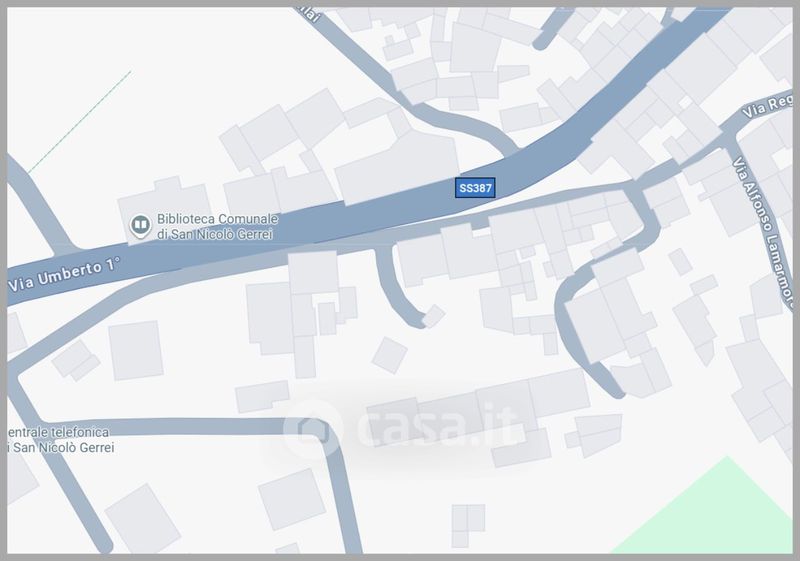Click the SS387 road shield badge

tap(475, 188)
